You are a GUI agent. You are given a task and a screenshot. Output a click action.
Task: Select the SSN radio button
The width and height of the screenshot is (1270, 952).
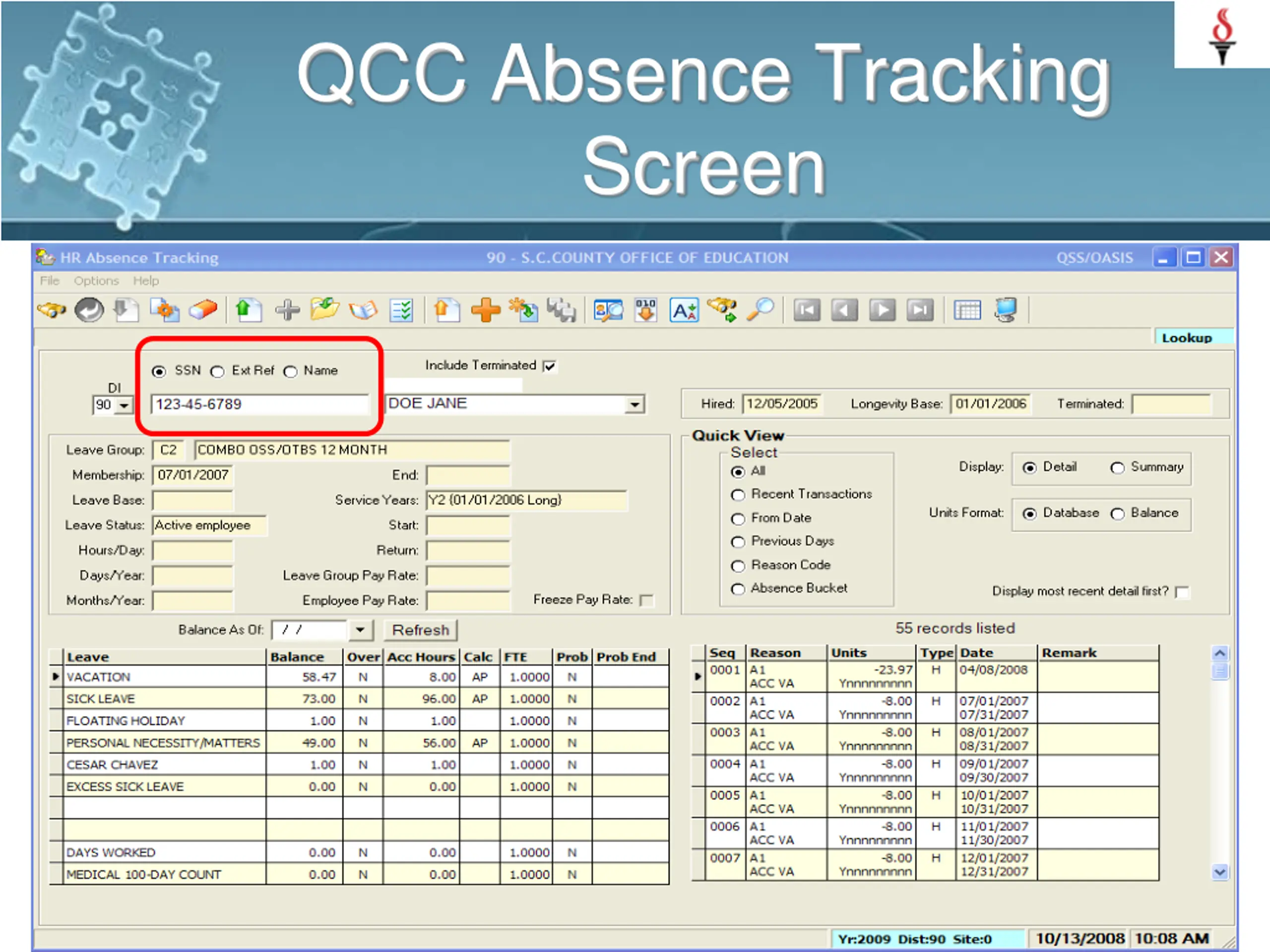click(159, 372)
